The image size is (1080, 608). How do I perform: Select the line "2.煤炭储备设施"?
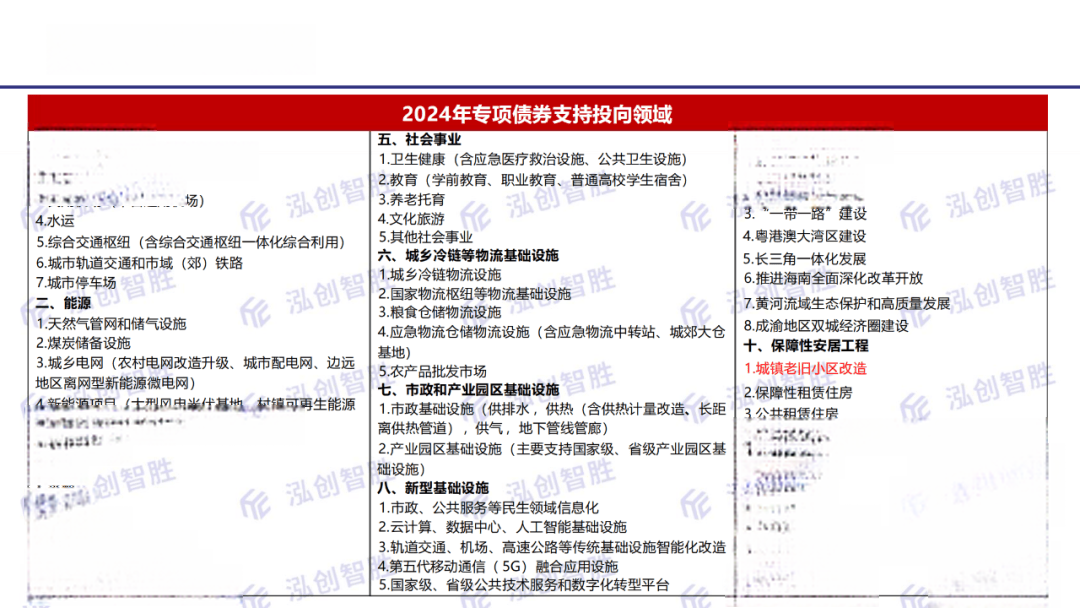point(83,343)
